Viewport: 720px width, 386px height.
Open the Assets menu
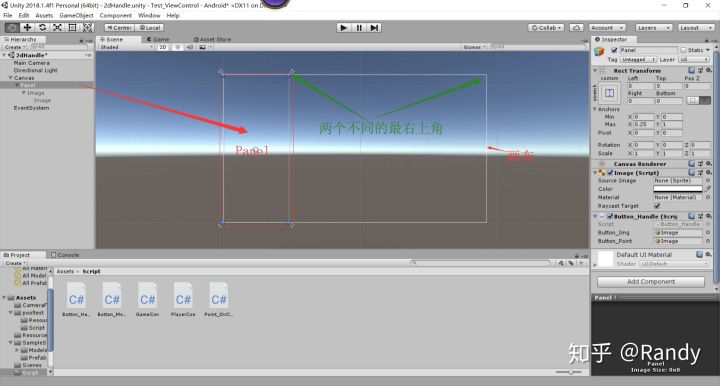click(44, 15)
